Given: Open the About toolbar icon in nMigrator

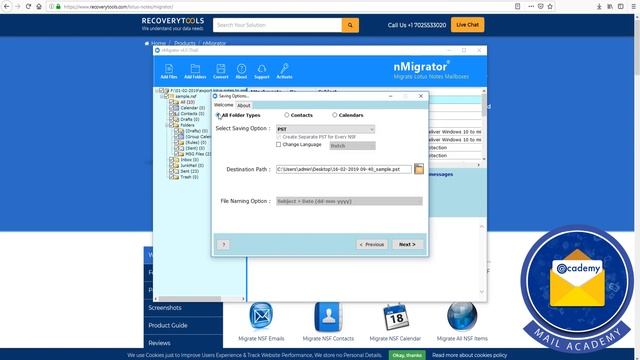Looking at the screenshot, I should 241,71.
